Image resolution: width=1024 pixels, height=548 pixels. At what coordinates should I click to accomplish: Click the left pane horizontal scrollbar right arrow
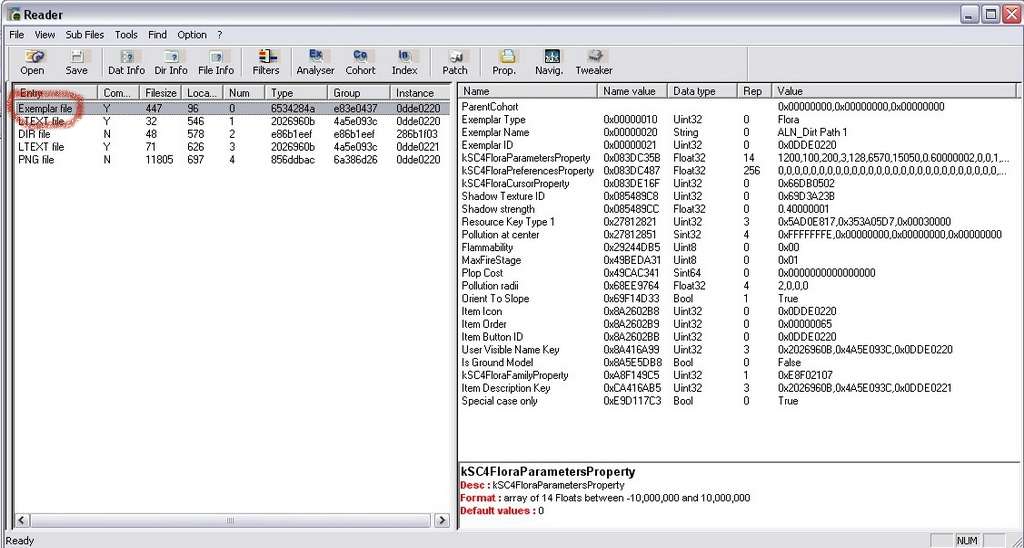[x=441, y=521]
